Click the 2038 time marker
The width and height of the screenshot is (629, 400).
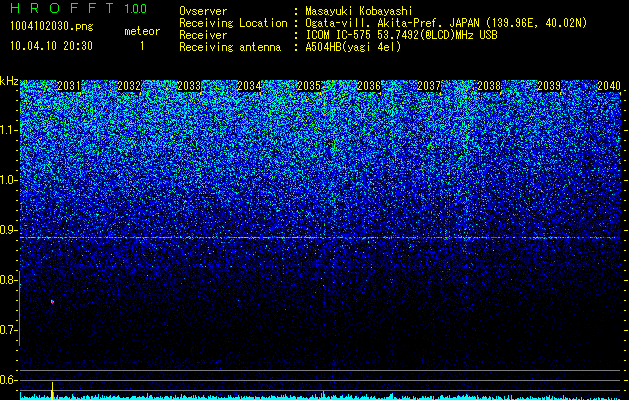pyautogui.click(x=489, y=86)
